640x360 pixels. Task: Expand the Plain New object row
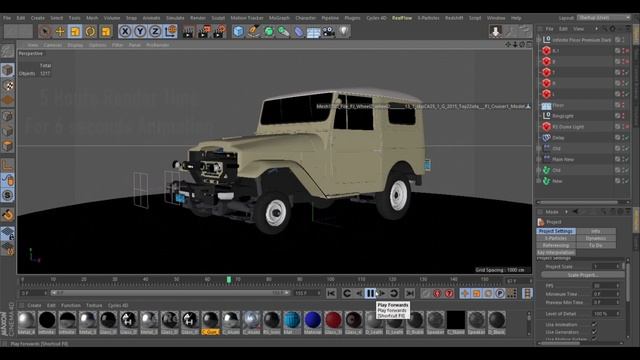(x=539, y=159)
